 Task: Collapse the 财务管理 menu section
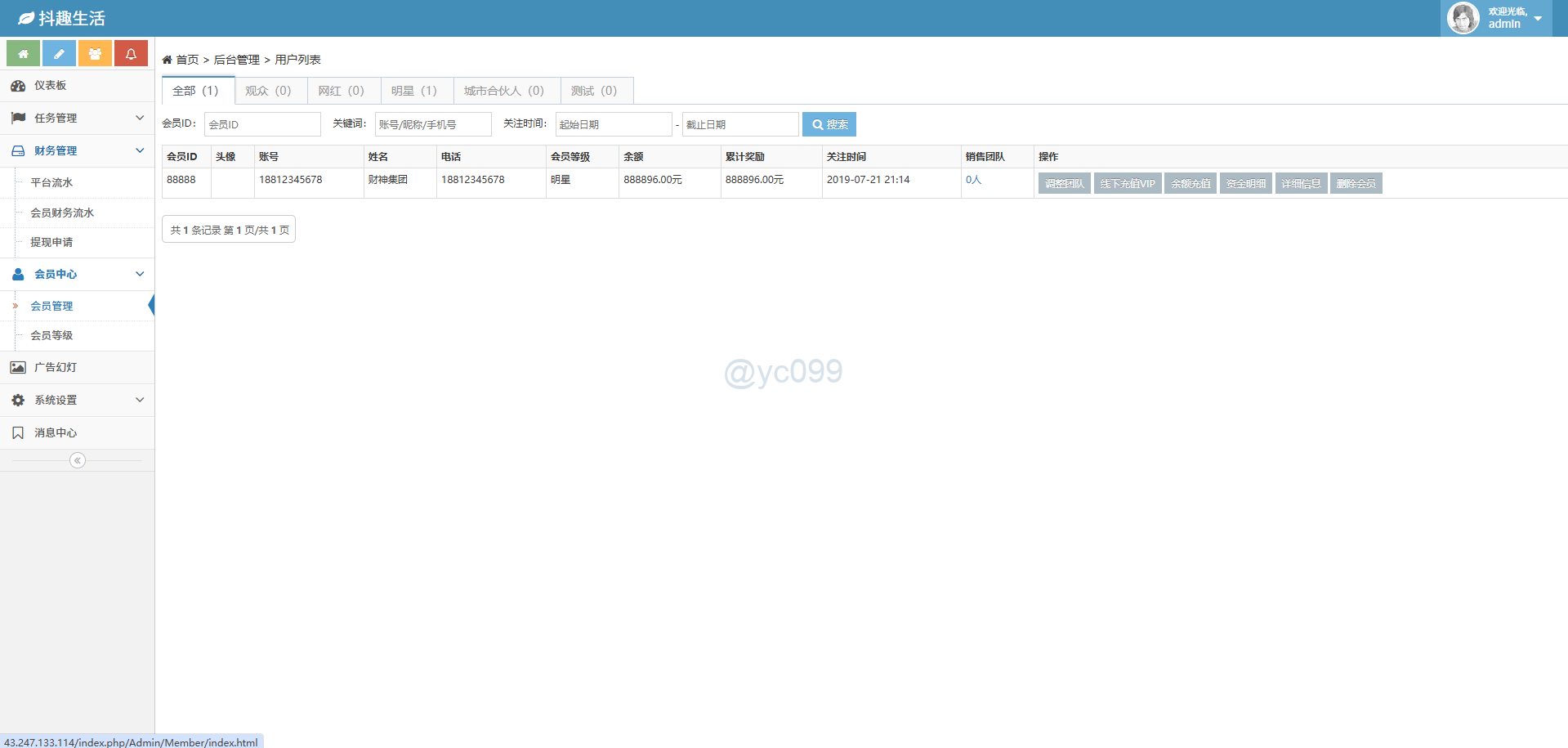coord(77,151)
